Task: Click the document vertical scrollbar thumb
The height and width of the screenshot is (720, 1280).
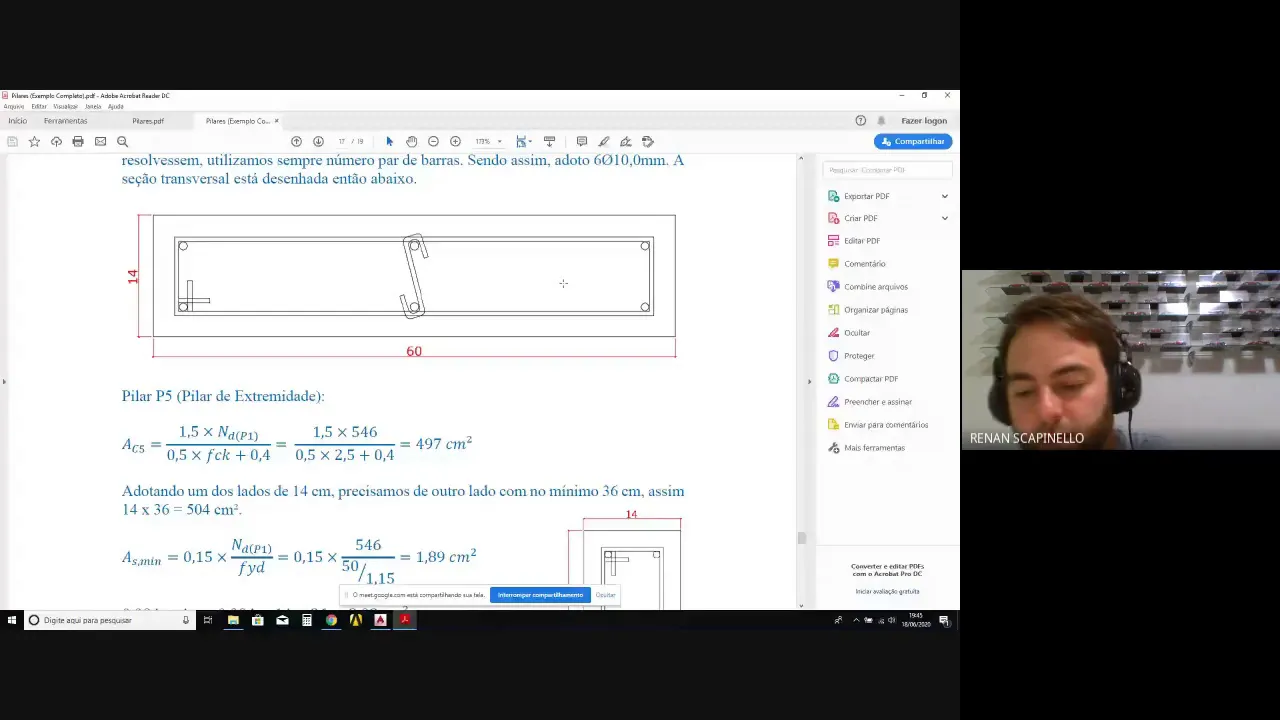Action: point(801,538)
